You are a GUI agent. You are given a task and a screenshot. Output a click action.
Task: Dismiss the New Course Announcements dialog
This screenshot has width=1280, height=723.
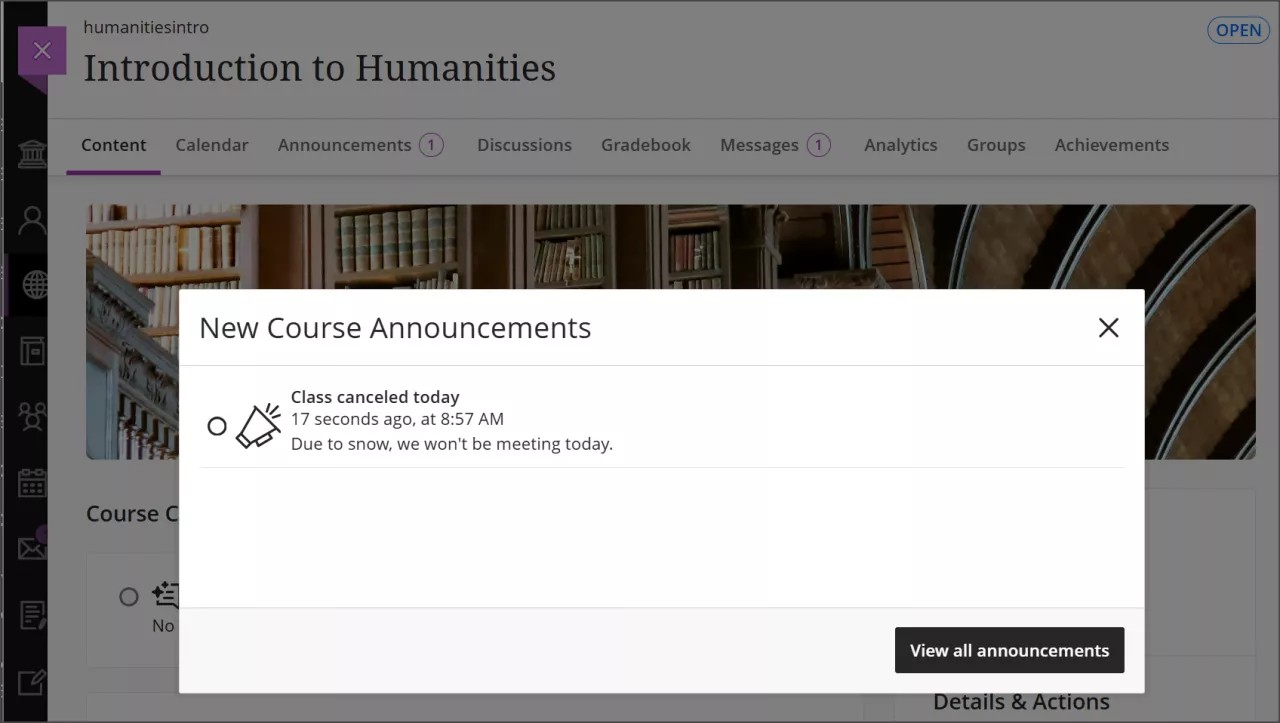1108,327
